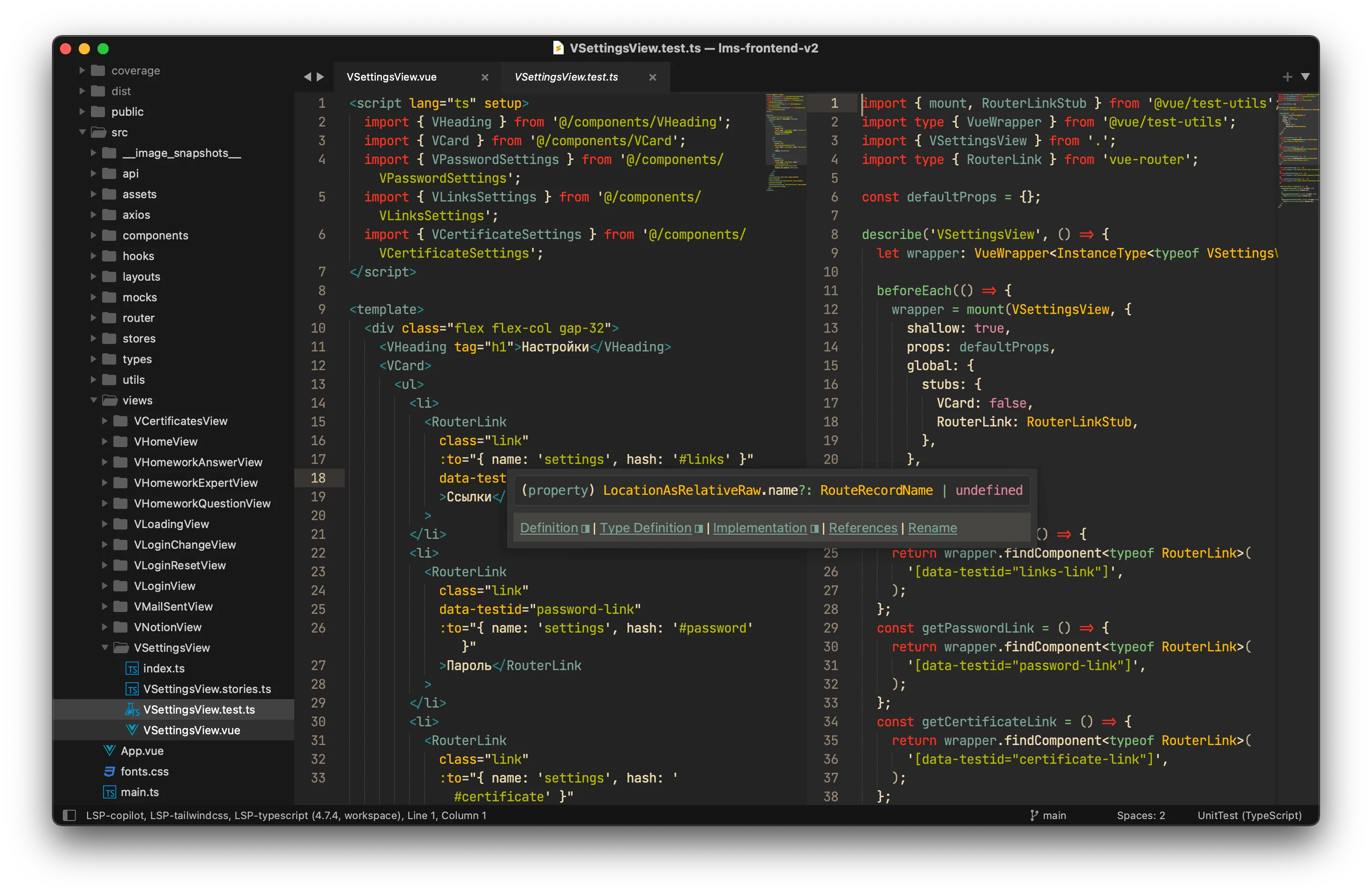Click the TS file icon next to index.ts

coord(132,669)
